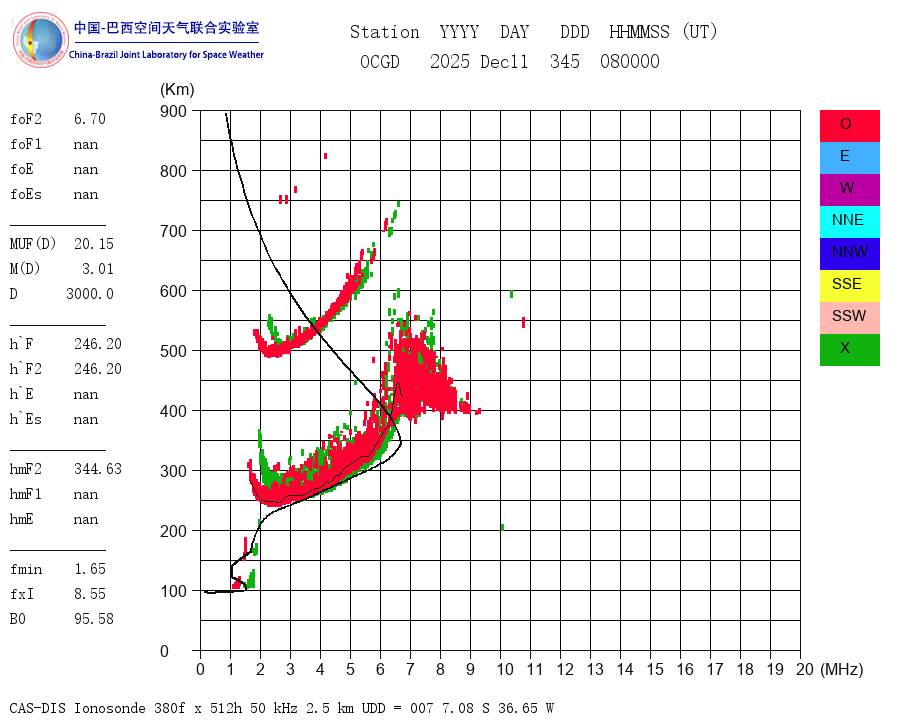This screenshot has width=900, height=720.
Task: Click the hmE parameter label
Action: 22,519
